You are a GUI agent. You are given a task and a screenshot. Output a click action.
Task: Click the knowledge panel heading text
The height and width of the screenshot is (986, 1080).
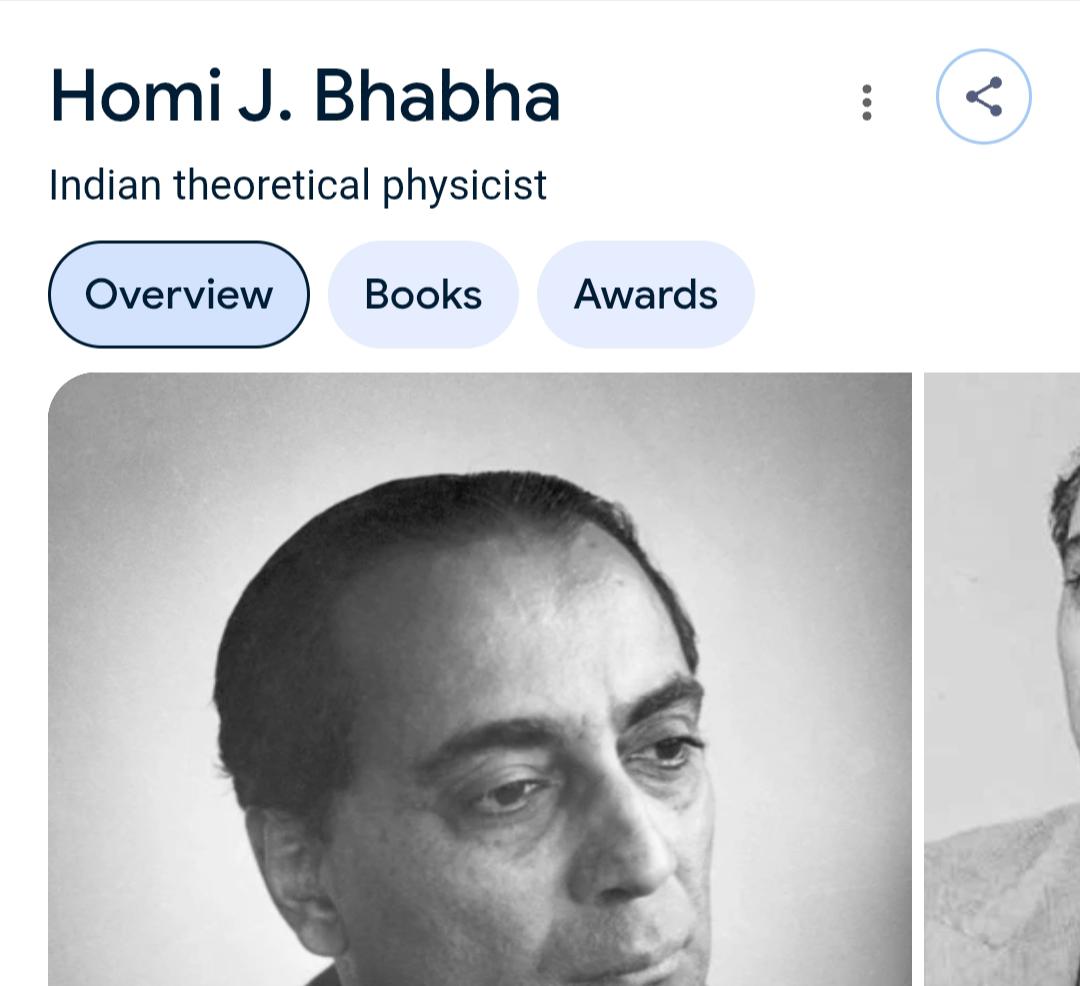[x=305, y=95]
